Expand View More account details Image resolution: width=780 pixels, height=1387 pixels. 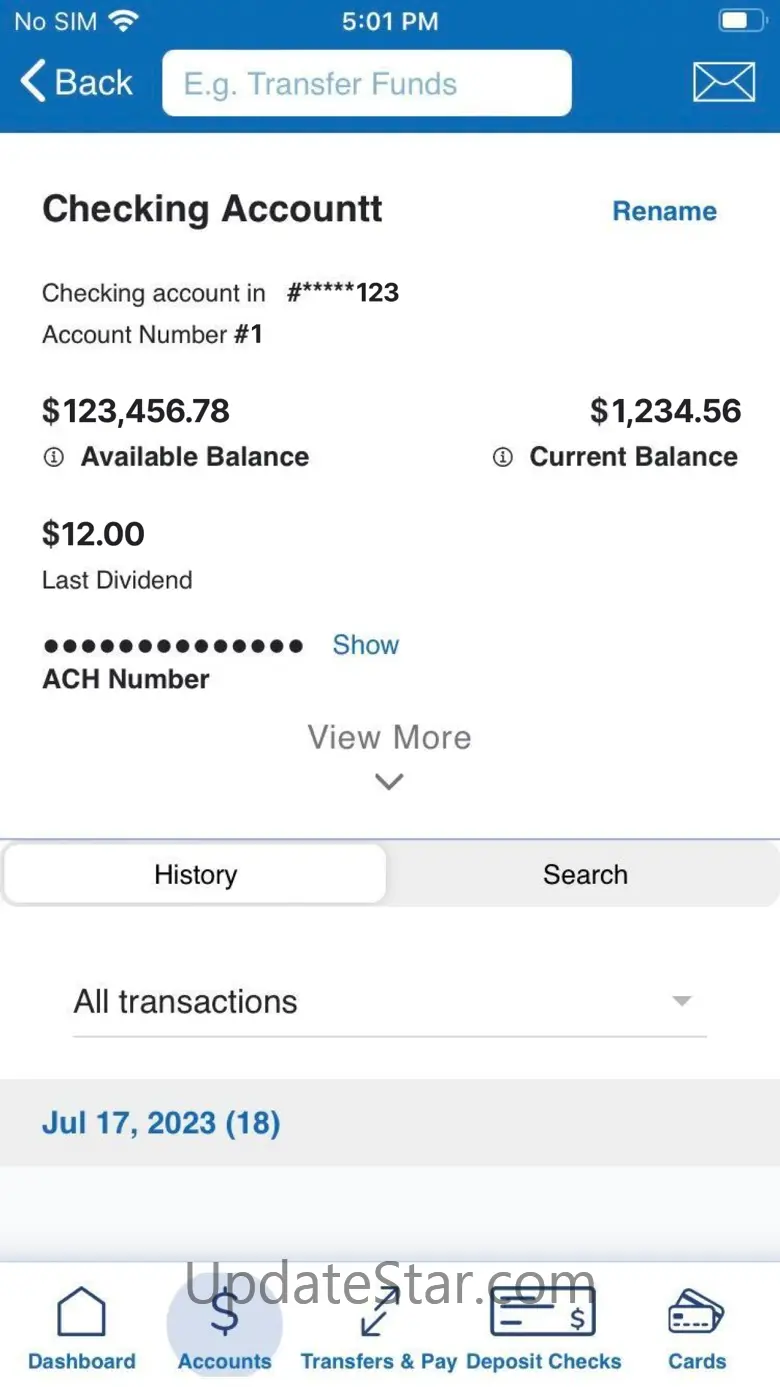coord(389,738)
